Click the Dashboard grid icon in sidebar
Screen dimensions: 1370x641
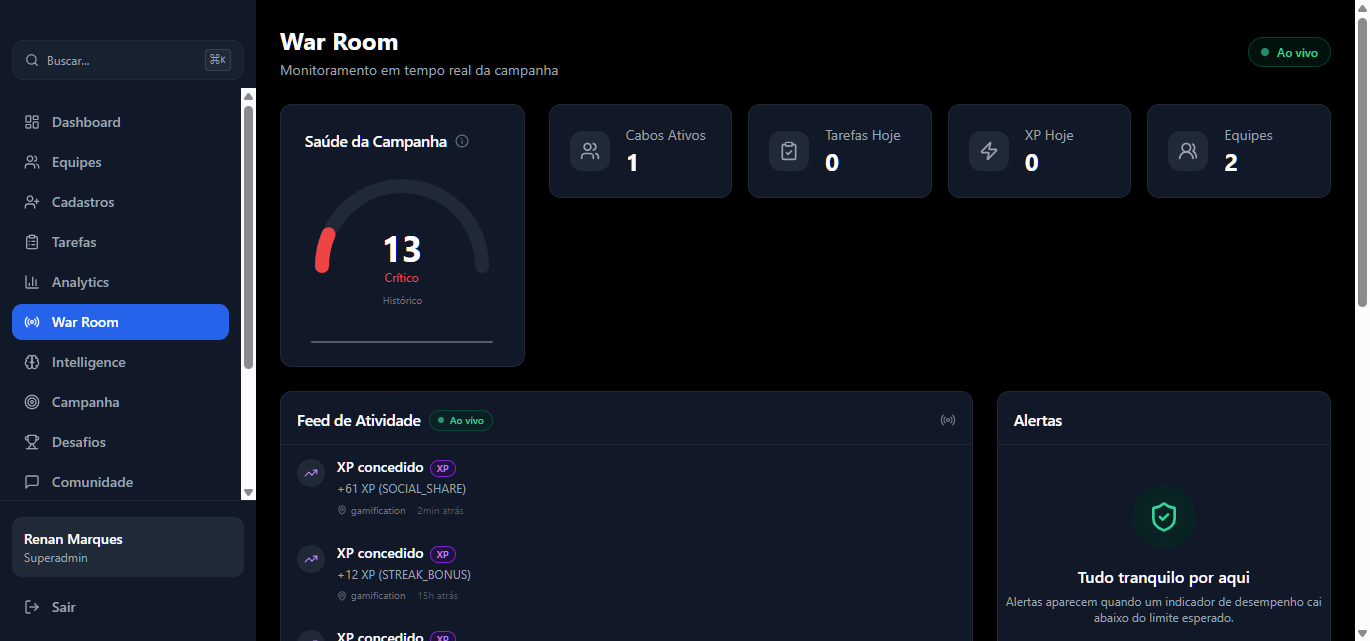32,122
